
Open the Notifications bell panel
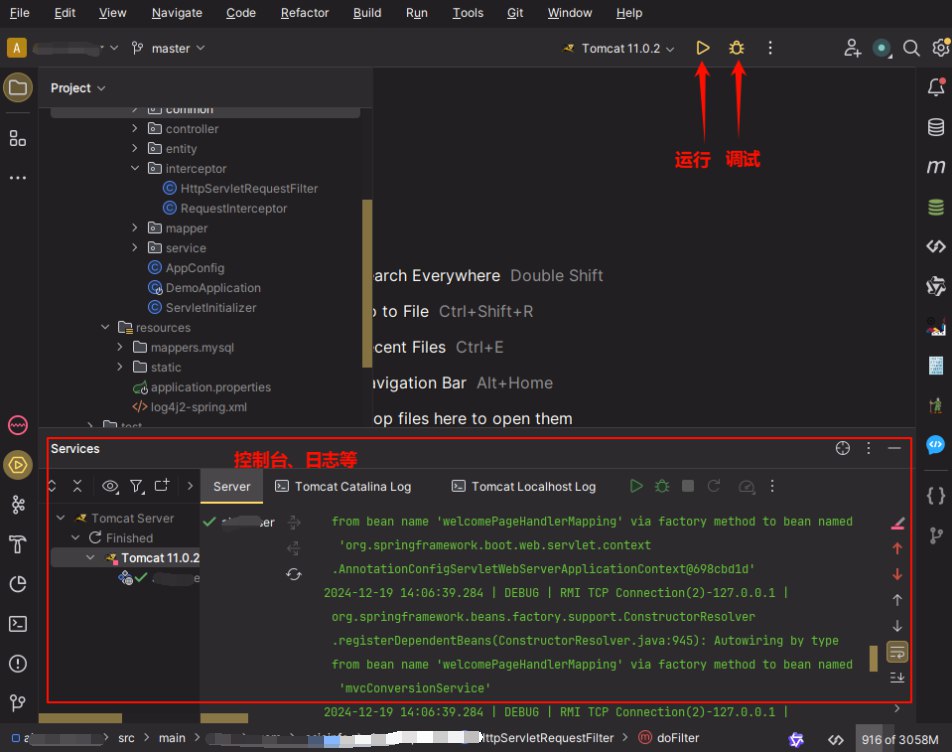(936, 88)
